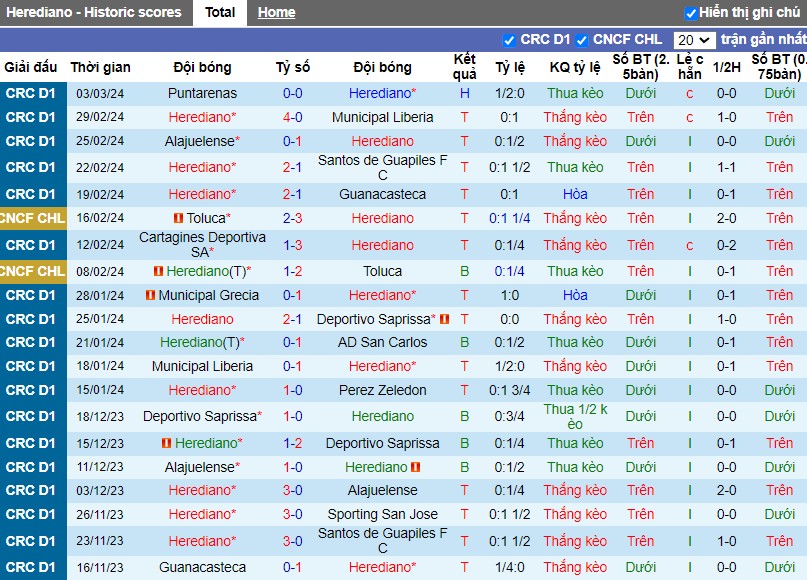Click Sporting San Jose team name
Screen dimensions: 807x580
[x=382, y=514]
